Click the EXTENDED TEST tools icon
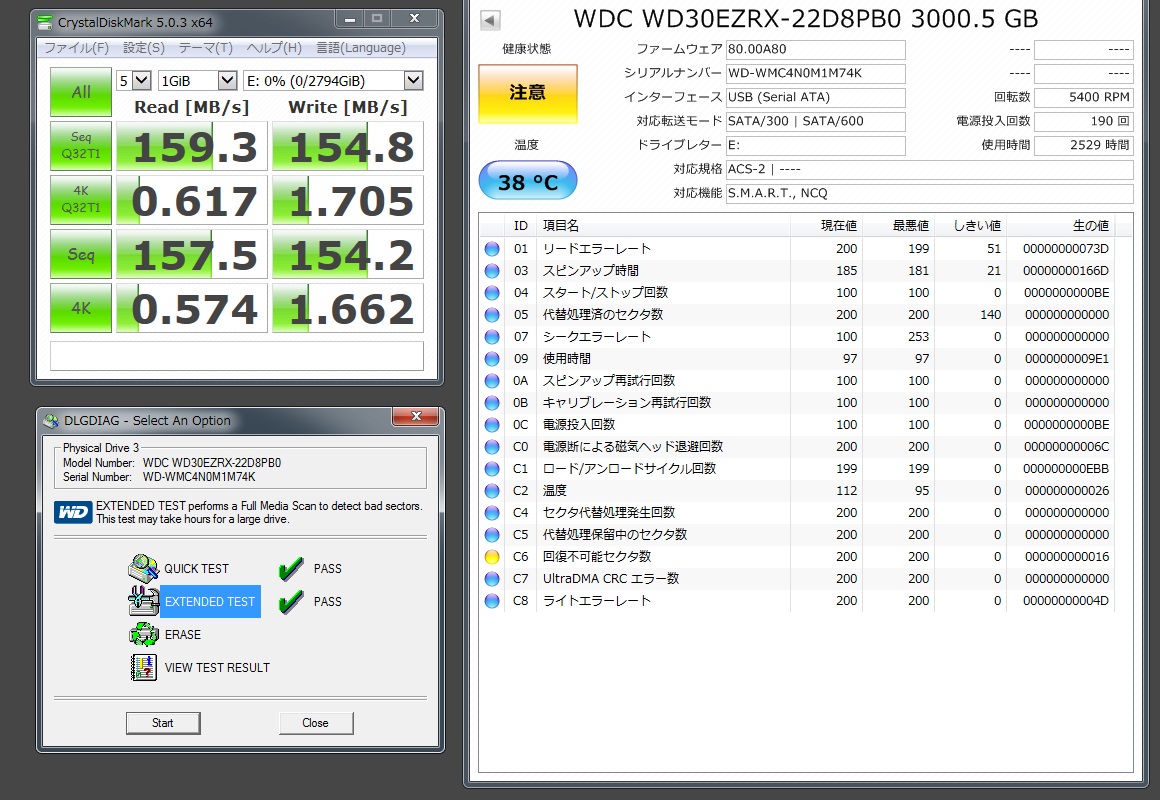Screen dimensions: 1160x800 (x=143, y=601)
